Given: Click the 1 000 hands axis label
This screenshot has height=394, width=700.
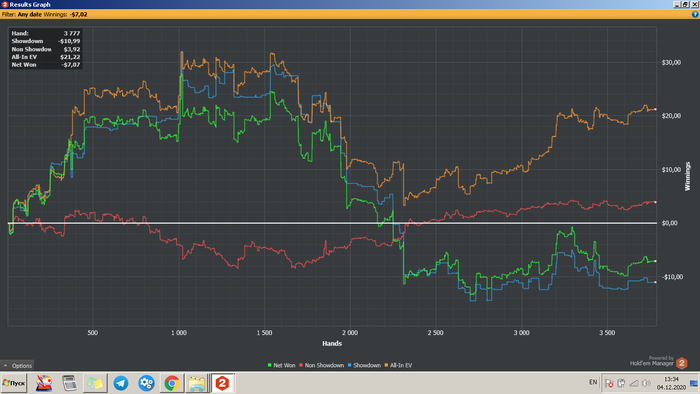Looking at the screenshot, I should point(179,333).
